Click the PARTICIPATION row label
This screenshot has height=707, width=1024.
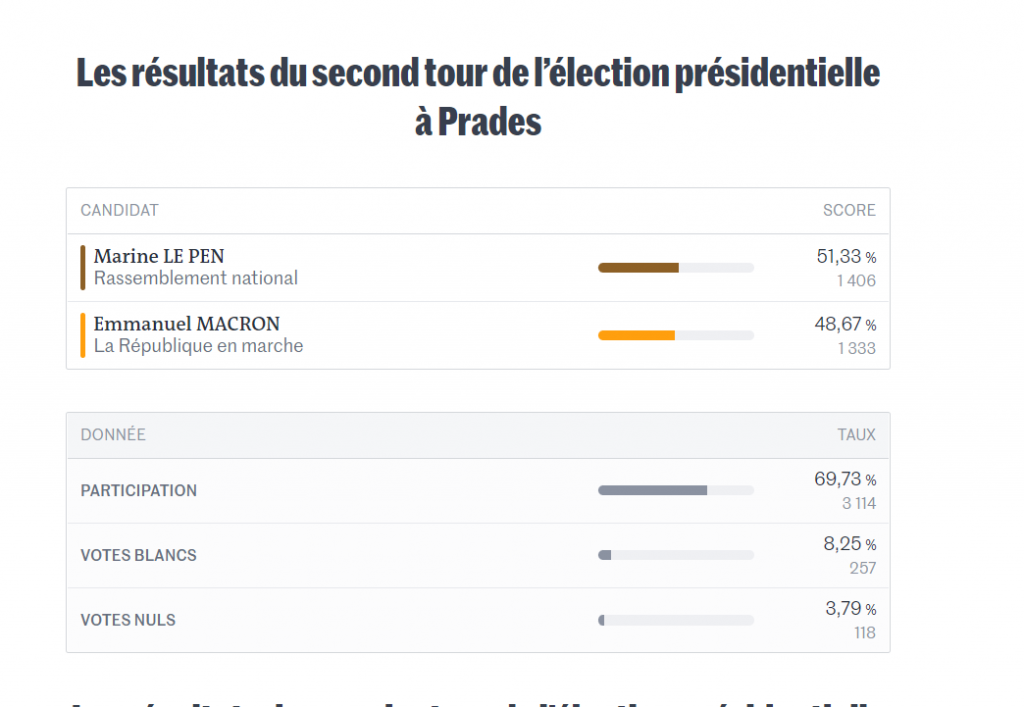click(x=139, y=491)
